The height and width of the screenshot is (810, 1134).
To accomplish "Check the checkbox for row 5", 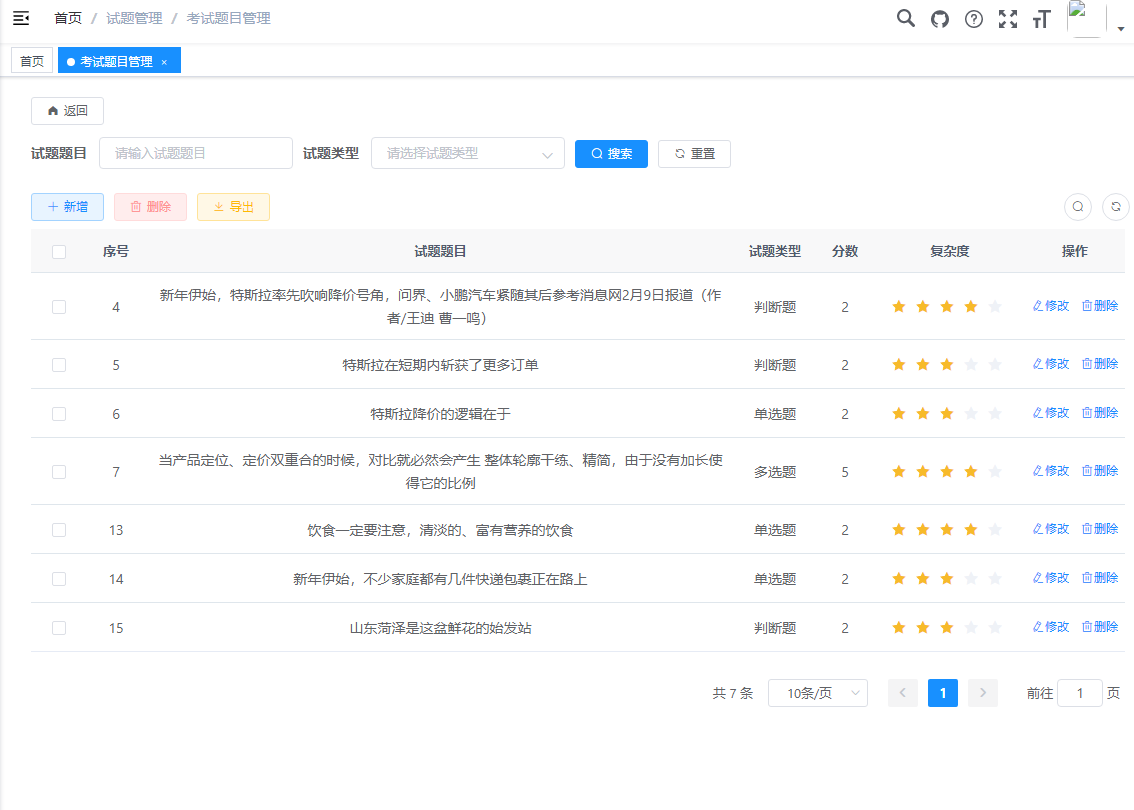I will point(59,364).
